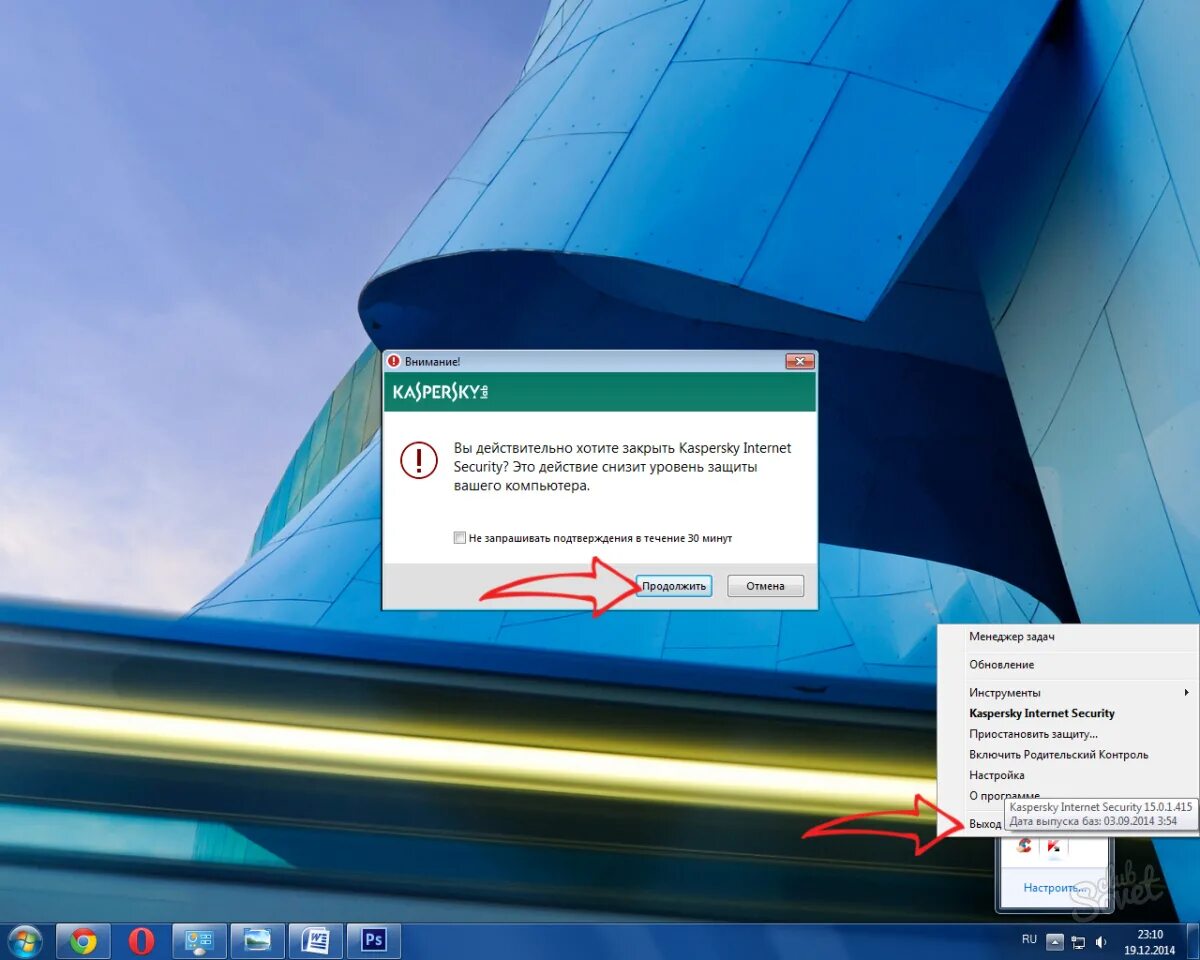Toggle the hidden tray icons arrow
Image resolution: width=1200 pixels, height=960 pixels.
click(1054, 941)
